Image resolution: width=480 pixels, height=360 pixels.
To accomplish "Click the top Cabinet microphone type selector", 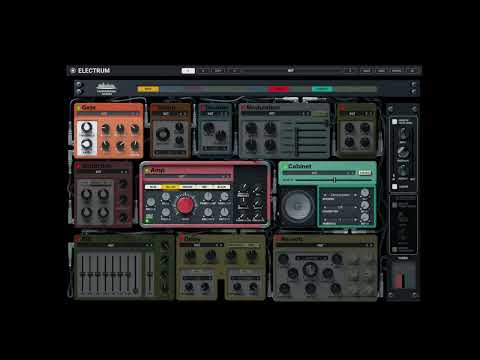I will [x=340, y=195].
